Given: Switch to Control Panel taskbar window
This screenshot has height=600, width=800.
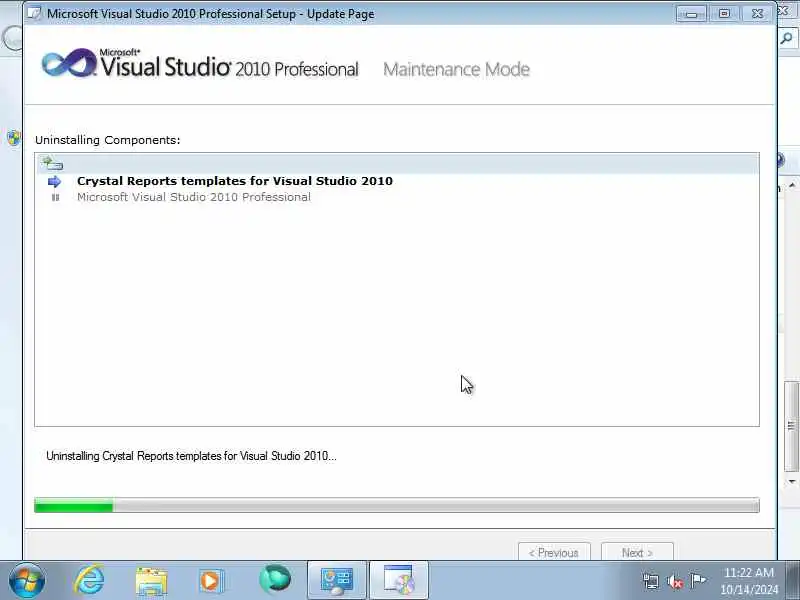Looking at the screenshot, I should pos(337,581).
